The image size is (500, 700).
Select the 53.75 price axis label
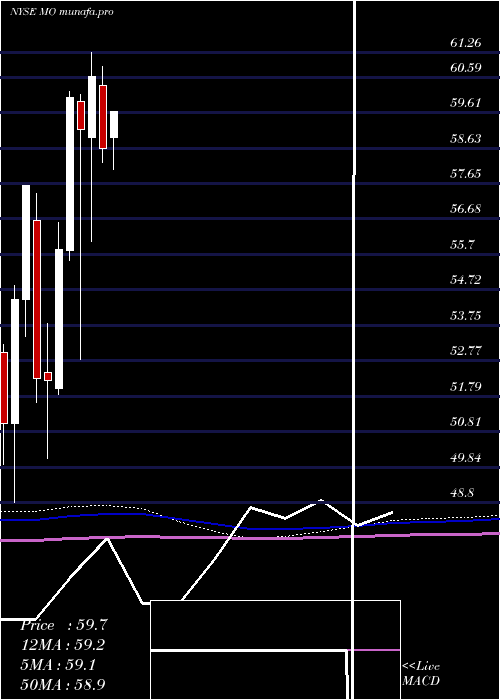click(466, 316)
